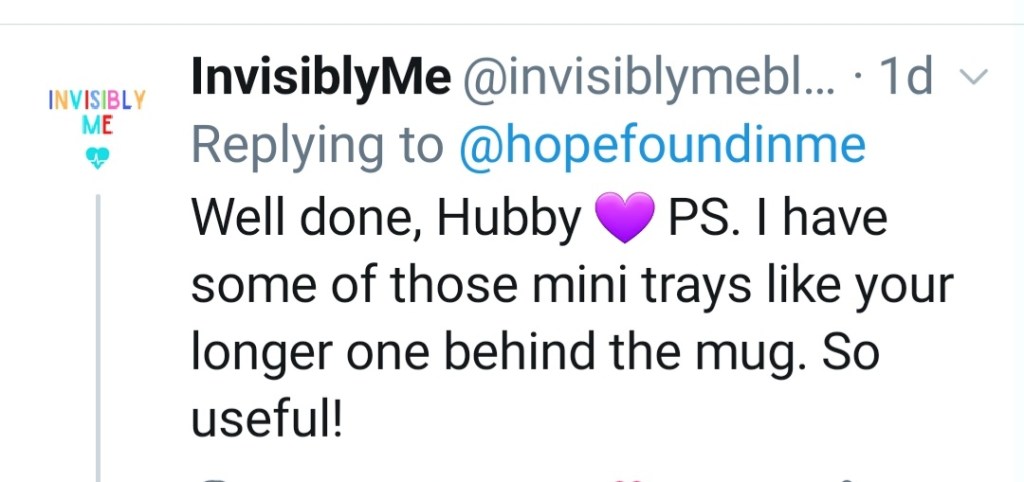Click "PS. I have" in the tweet
This screenshot has width=1024, height=482.
(777, 219)
